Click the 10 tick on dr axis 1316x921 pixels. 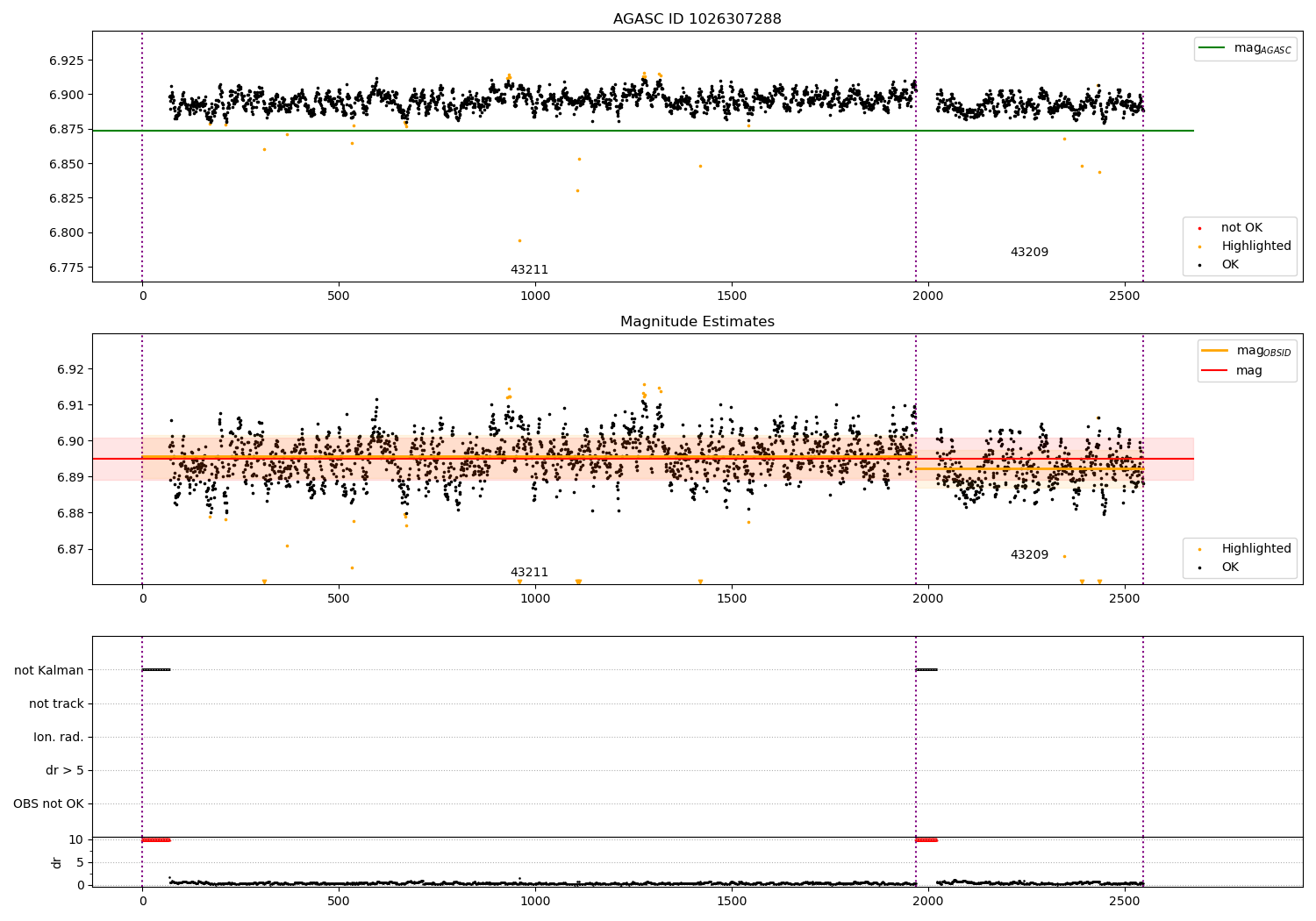coord(76,839)
